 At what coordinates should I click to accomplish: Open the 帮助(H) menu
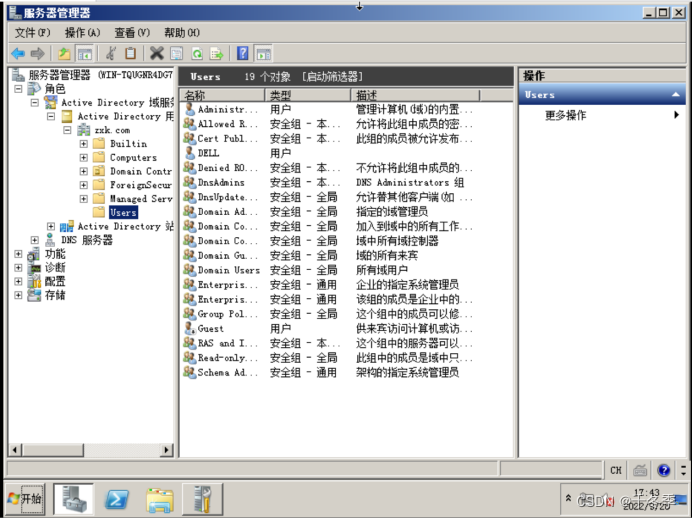182,32
